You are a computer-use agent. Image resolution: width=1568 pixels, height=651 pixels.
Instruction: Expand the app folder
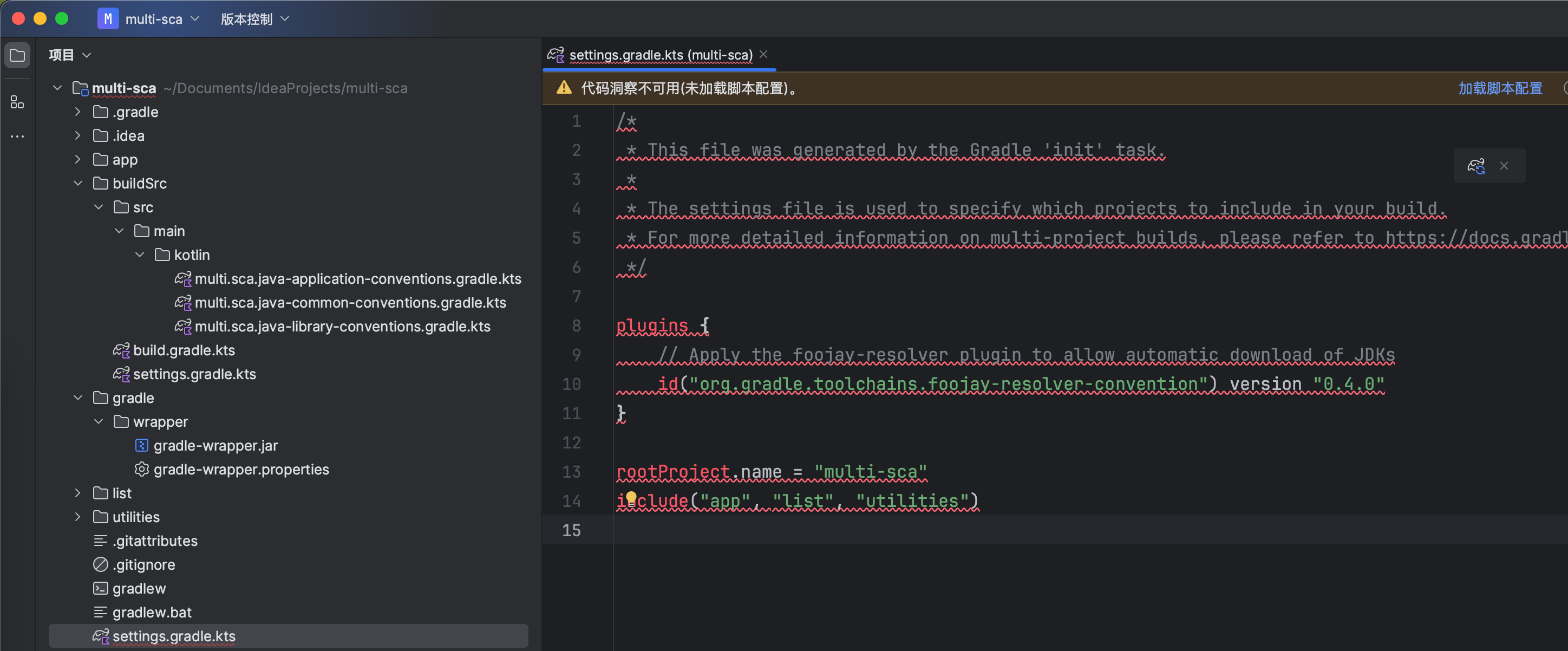point(77,159)
